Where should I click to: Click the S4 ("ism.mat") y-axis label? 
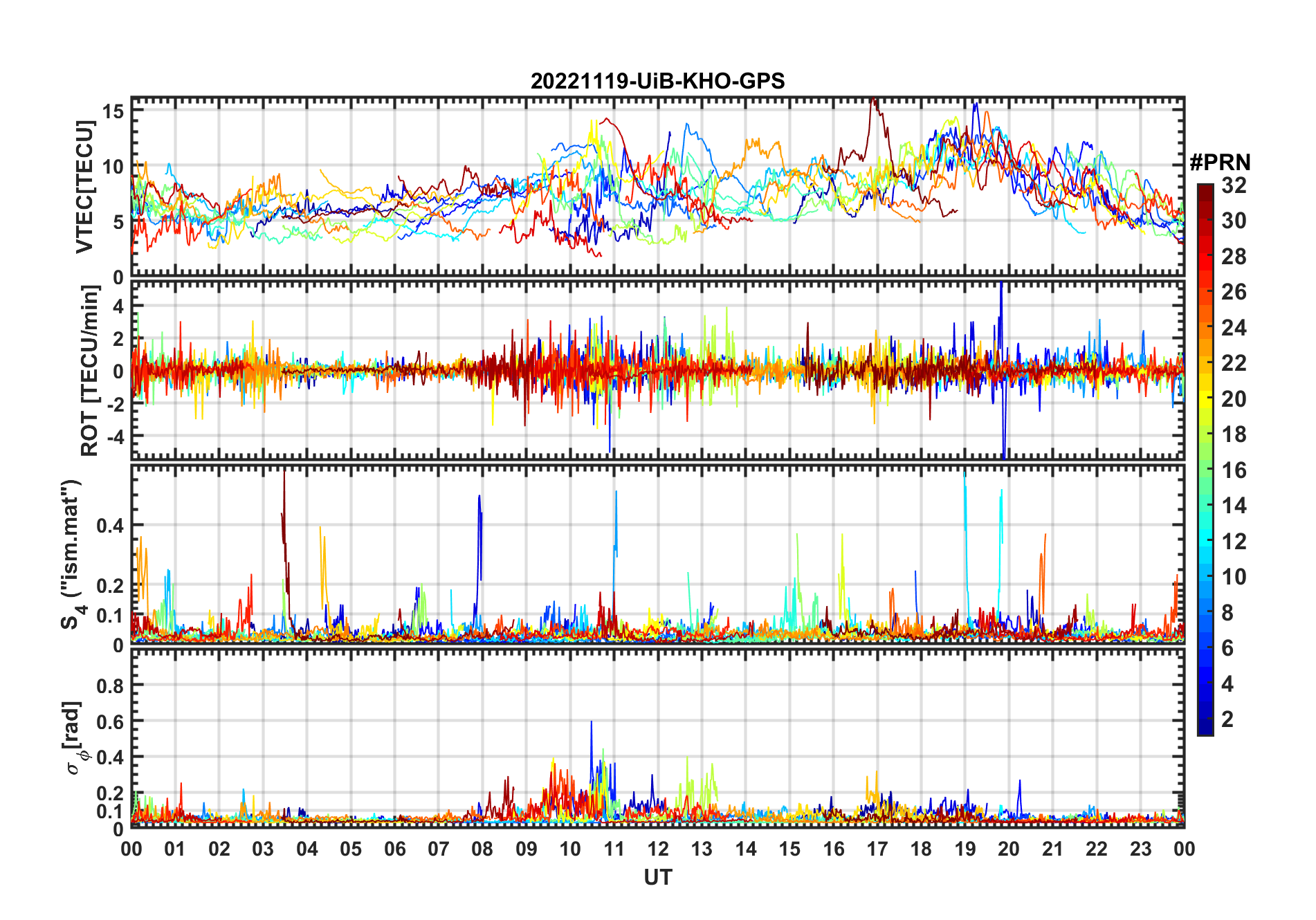[72, 555]
